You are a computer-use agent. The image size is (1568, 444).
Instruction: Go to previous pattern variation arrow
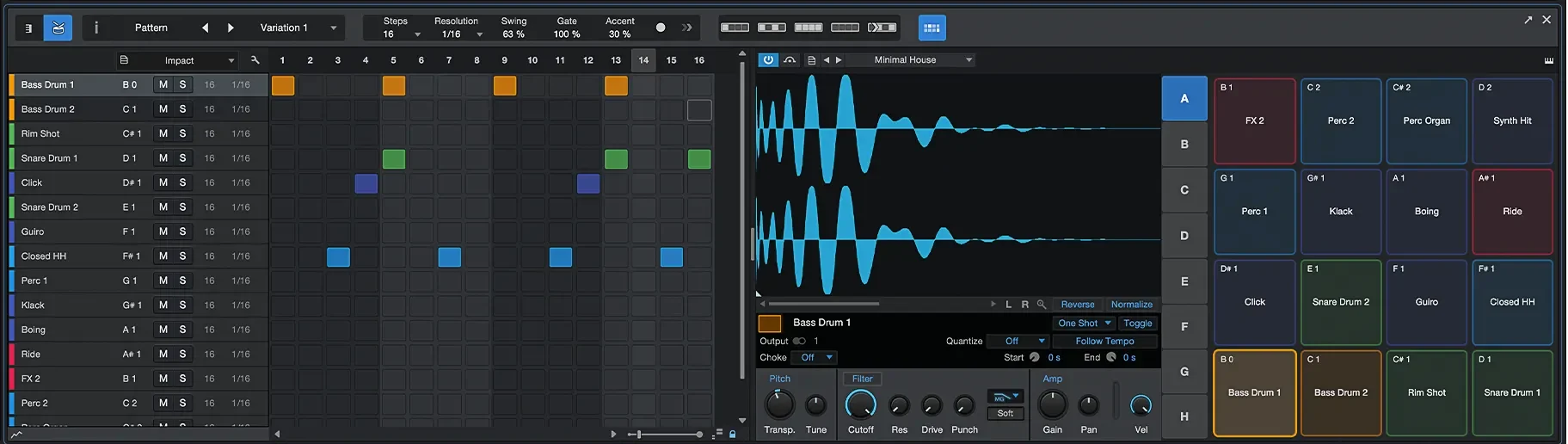[x=205, y=28]
